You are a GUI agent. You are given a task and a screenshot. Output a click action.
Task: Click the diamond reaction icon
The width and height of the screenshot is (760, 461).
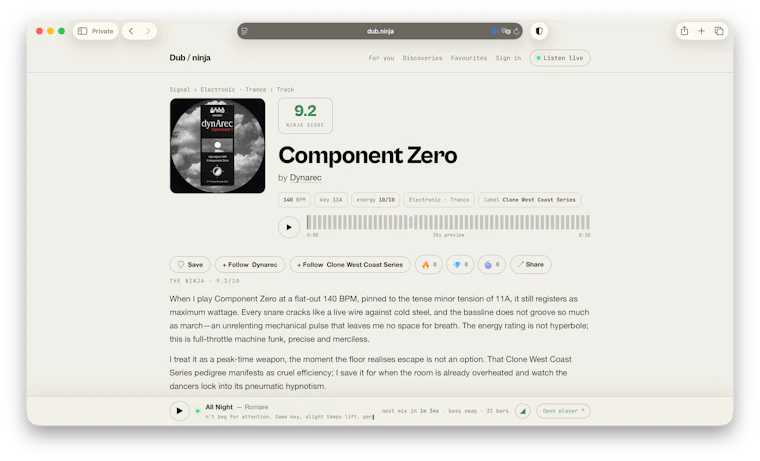(457, 265)
